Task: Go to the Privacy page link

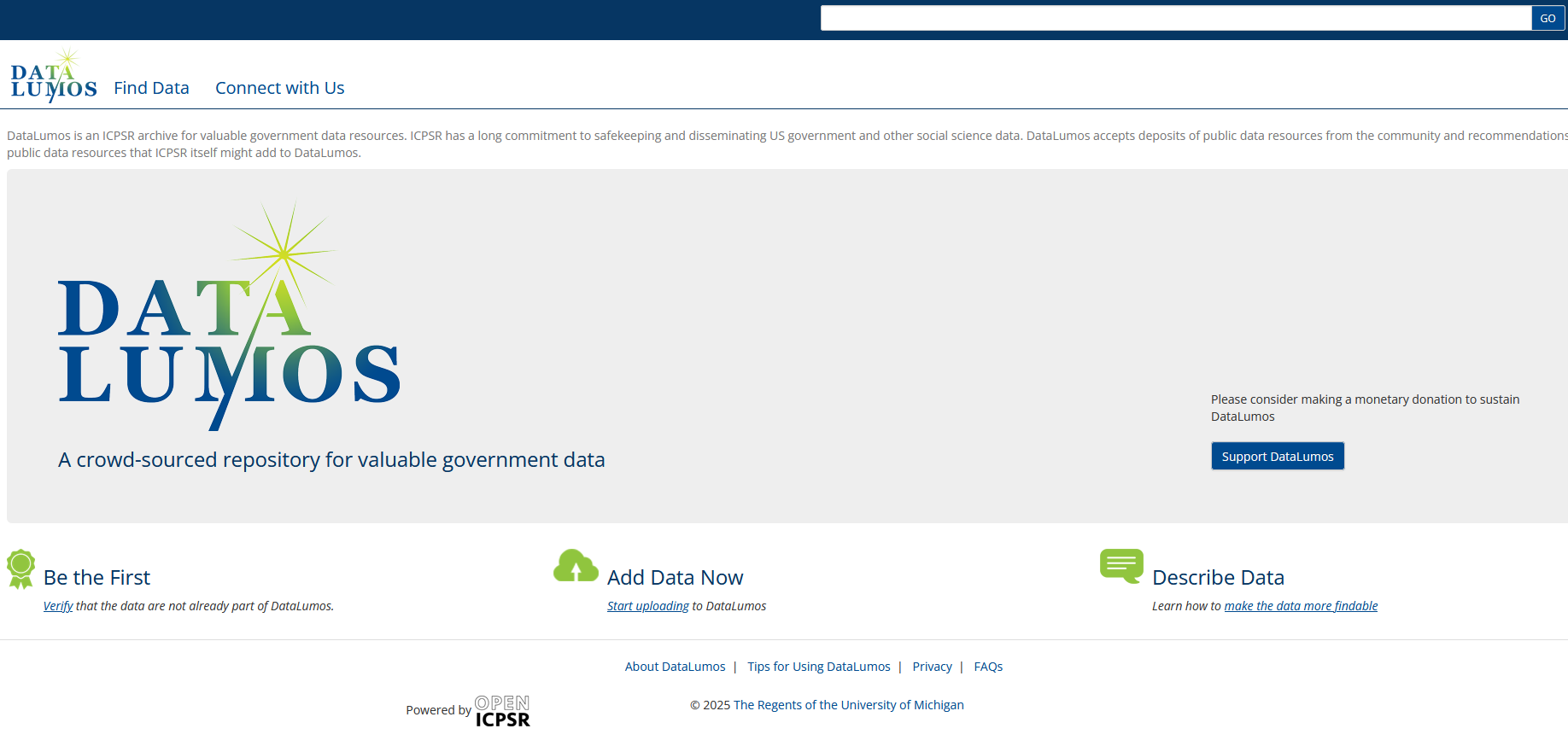Action: coord(932,667)
